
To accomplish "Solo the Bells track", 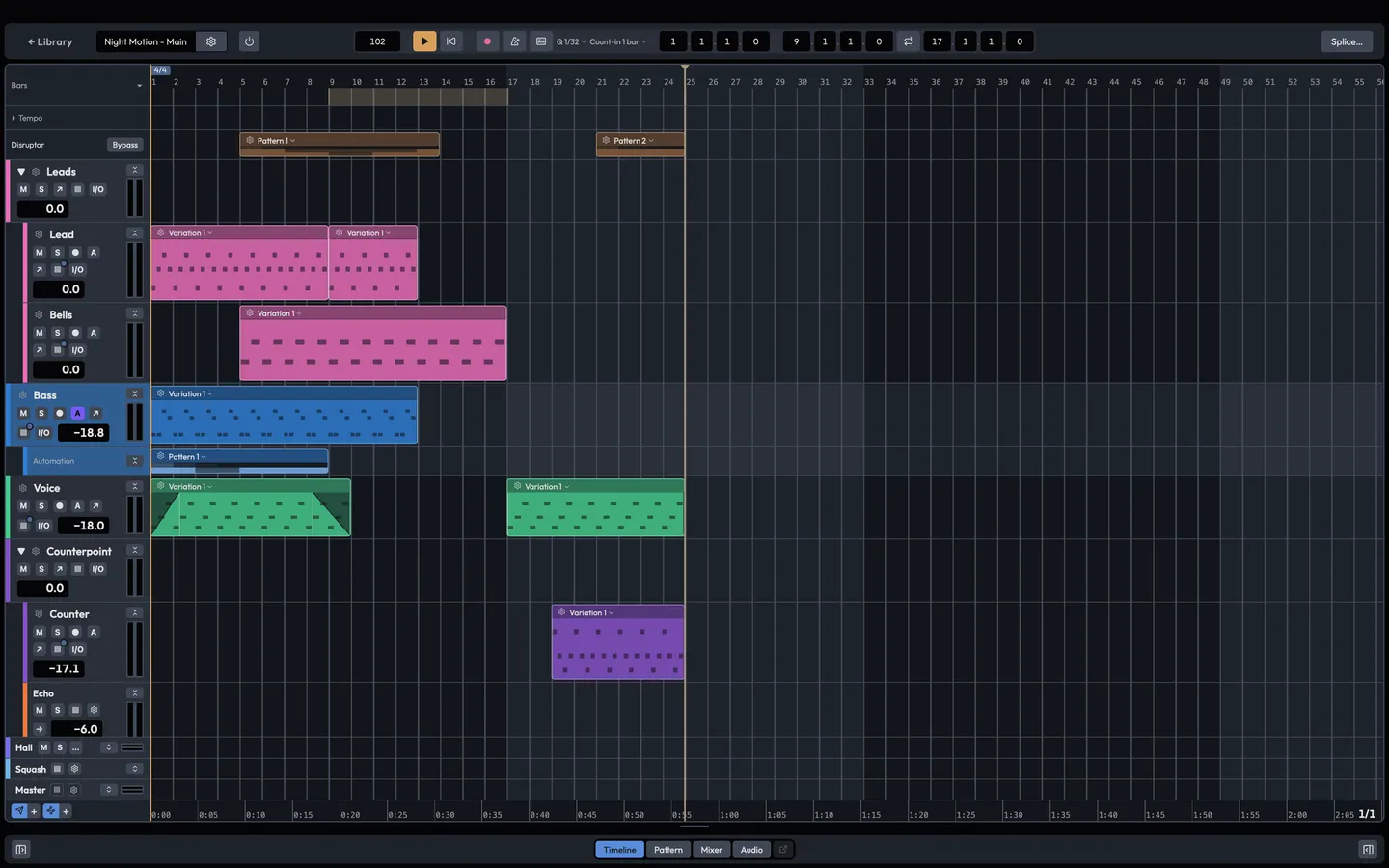I will pyautogui.click(x=57, y=333).
